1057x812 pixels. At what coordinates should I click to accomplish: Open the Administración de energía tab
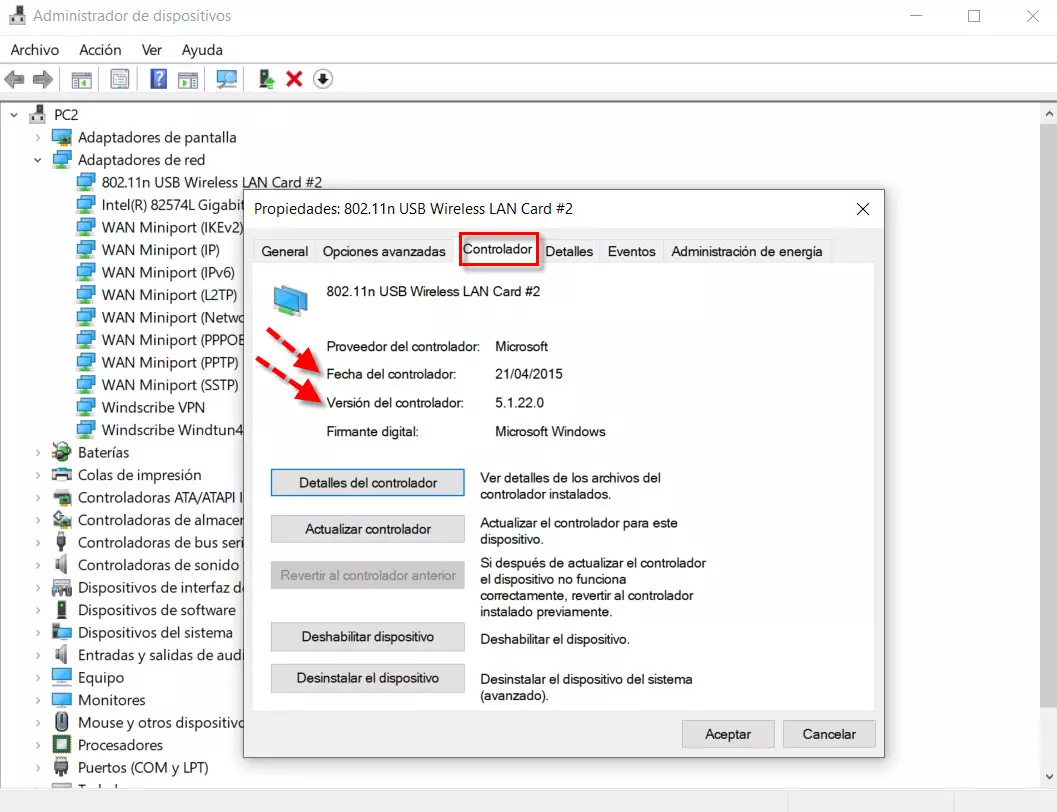point(746,251)
